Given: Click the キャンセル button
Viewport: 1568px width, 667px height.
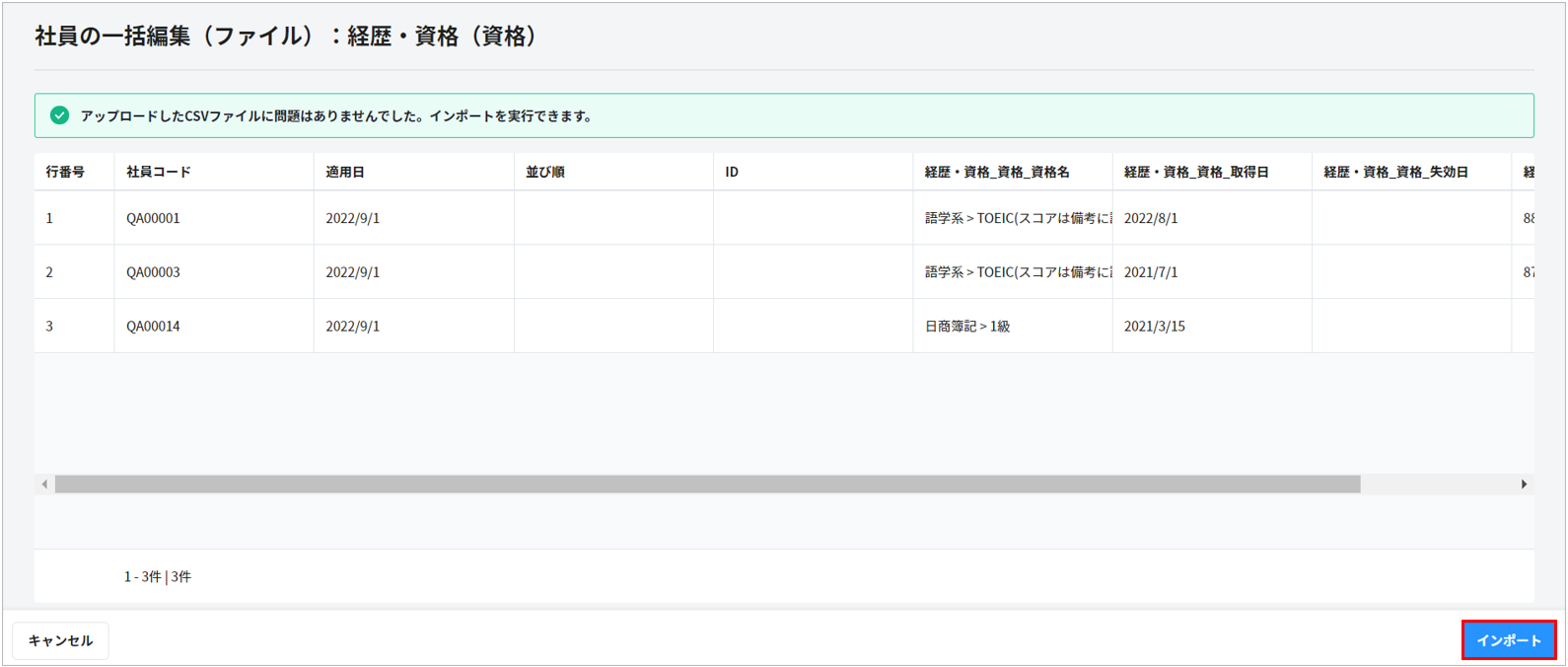Looking at the screenshot, I should pyautogui.click(x=60, y=640).
